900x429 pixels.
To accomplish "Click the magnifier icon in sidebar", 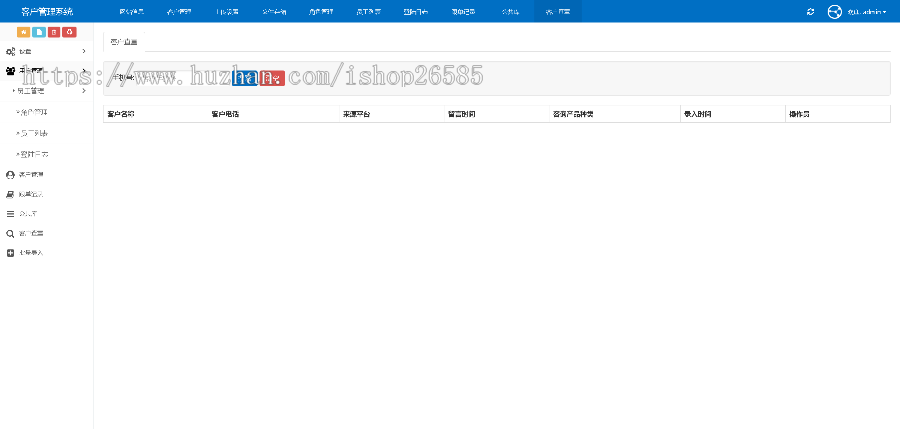I will coord(10,233).
